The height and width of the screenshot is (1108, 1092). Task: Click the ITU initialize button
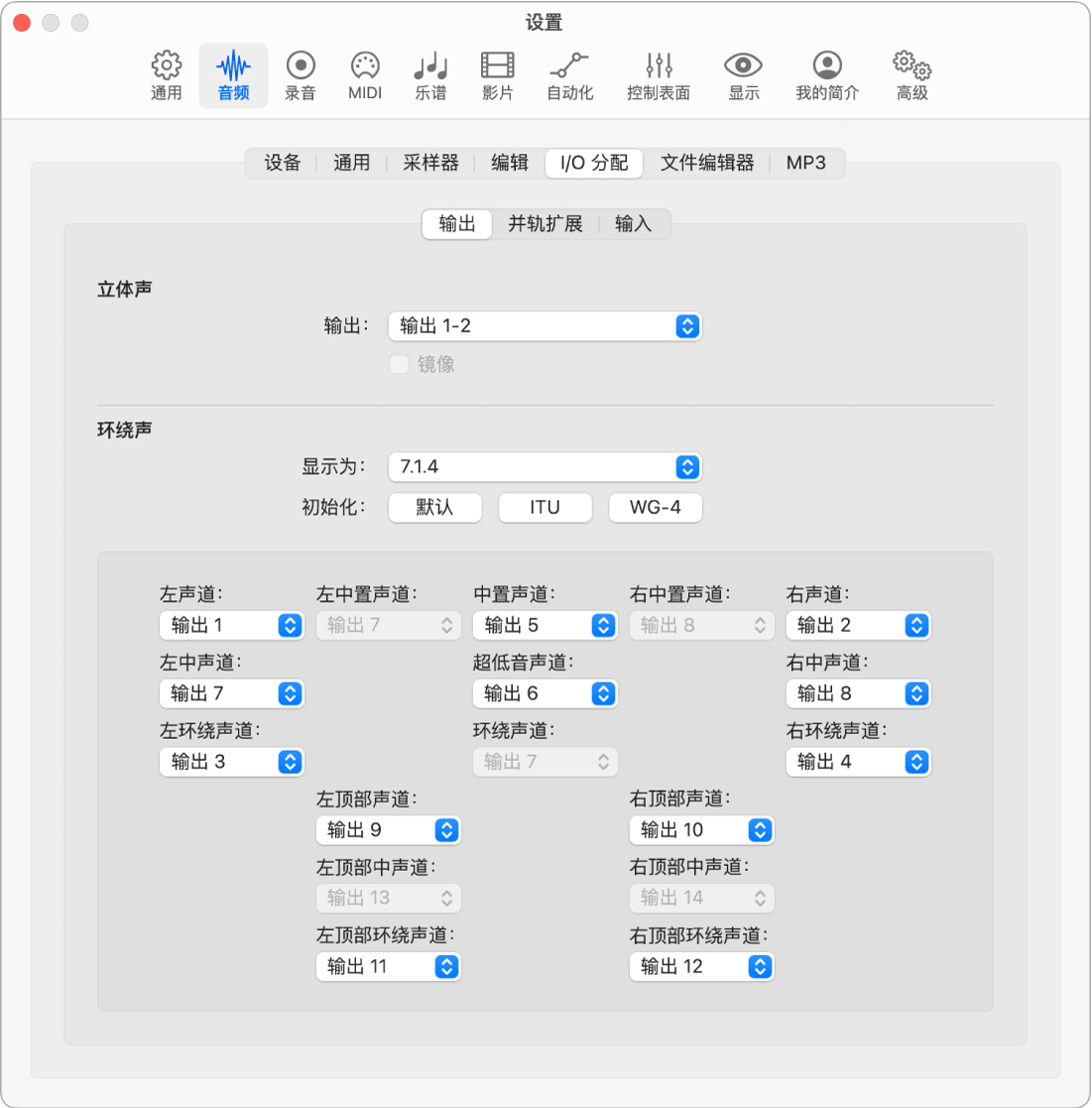click(x=546, y=507)
